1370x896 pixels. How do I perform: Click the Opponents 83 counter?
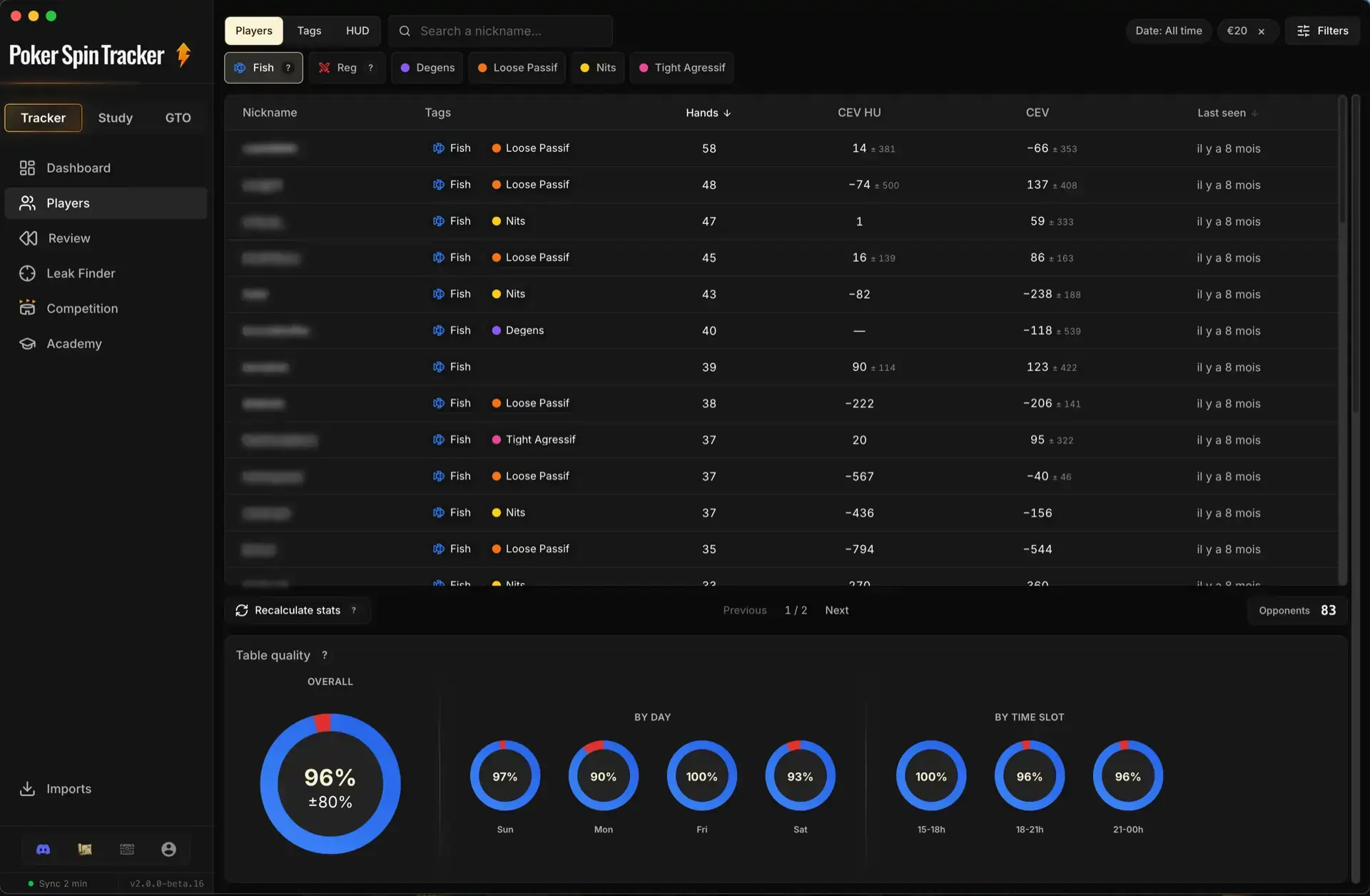pyautogui.click(x=1297, y=611)
